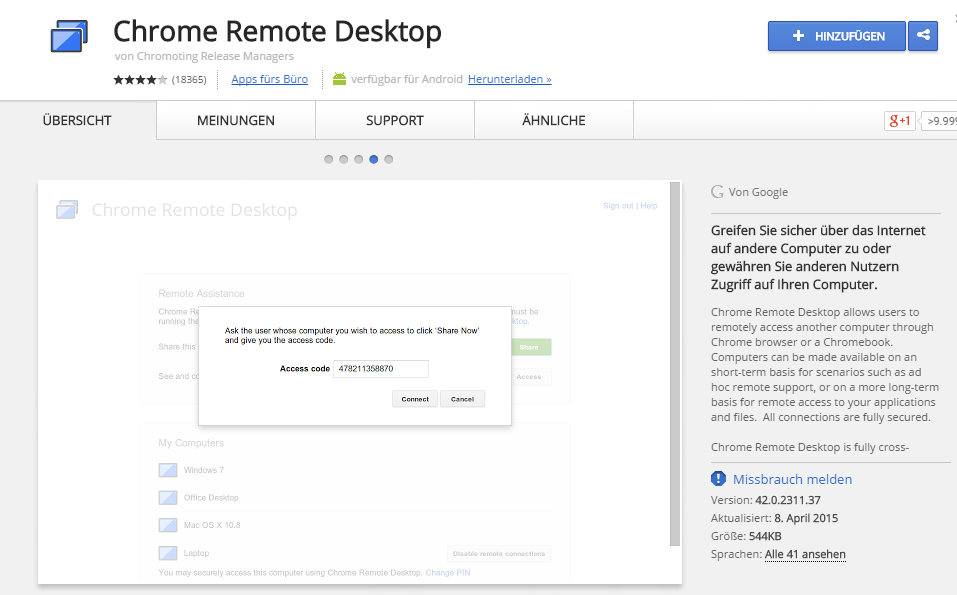
Task: Click Disable remote connections button
Action: 499,554
